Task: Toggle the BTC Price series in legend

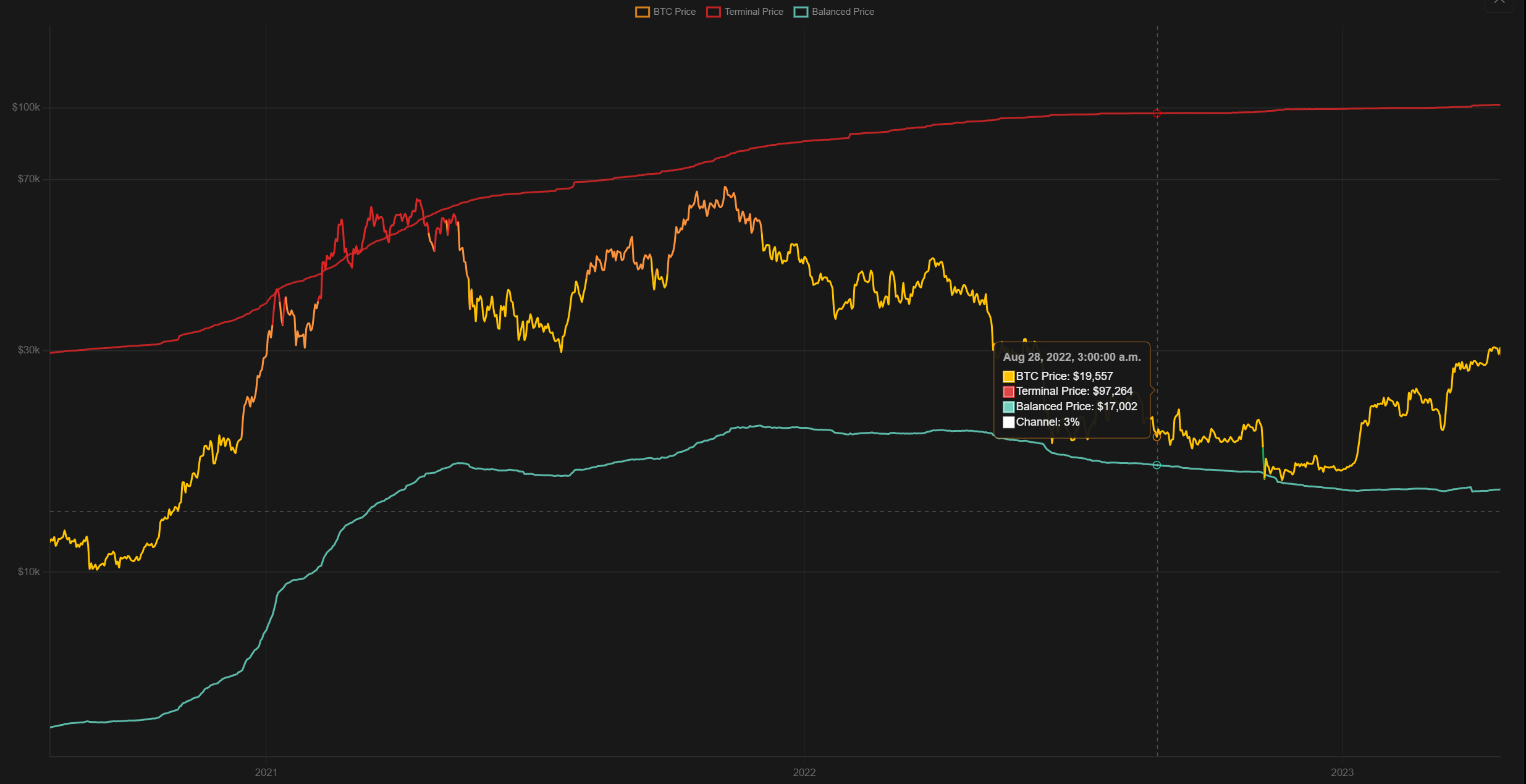Action: 665,12
